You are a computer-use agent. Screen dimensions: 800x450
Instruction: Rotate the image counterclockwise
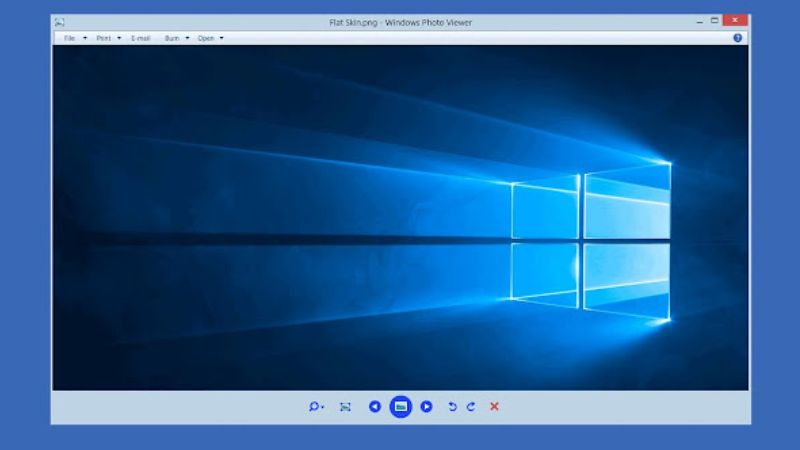pos(452,406)
